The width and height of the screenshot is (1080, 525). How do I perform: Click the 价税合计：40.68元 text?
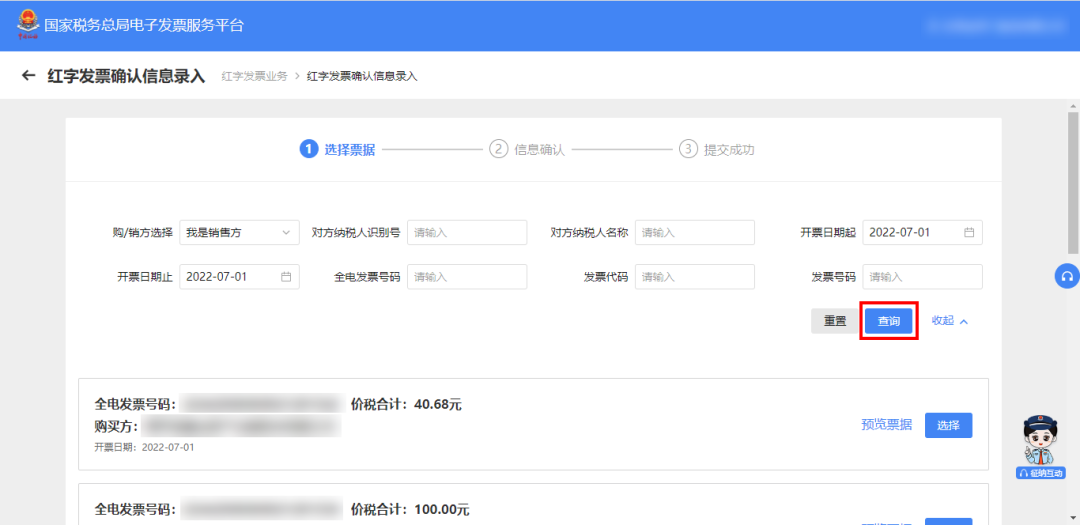[406, 404]
